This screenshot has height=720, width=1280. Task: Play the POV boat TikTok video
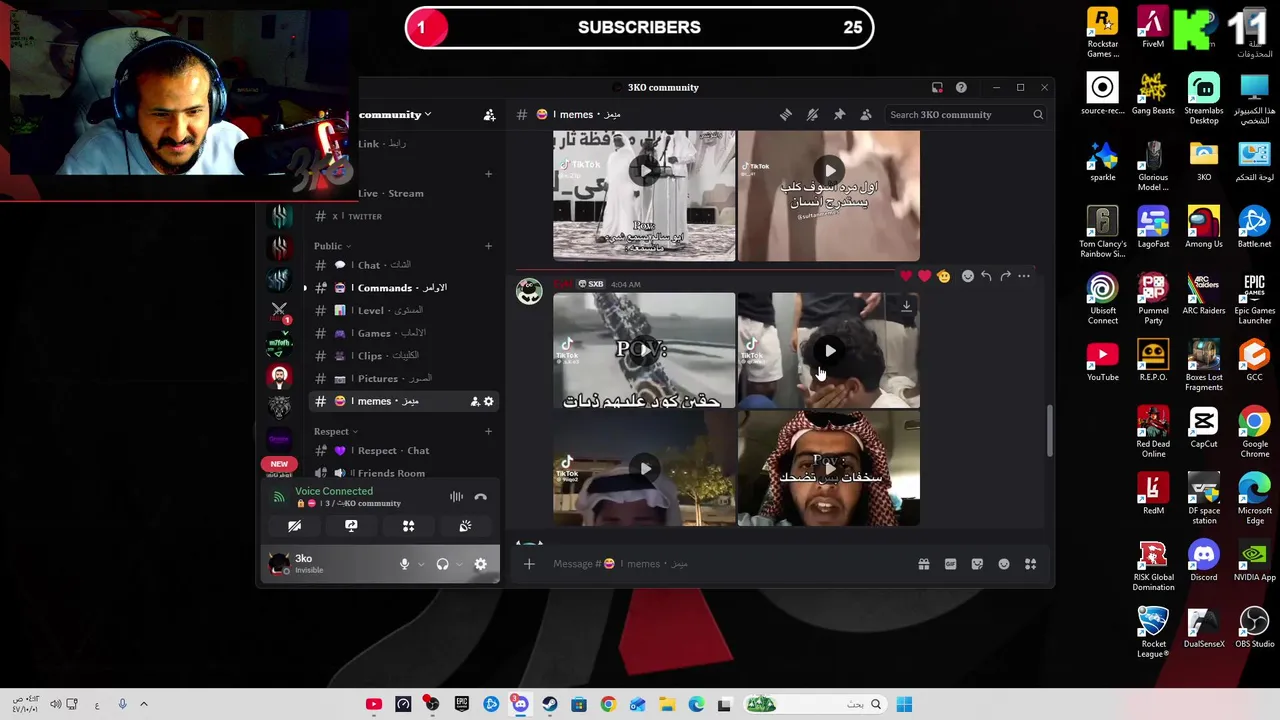(x=644, y=351)
